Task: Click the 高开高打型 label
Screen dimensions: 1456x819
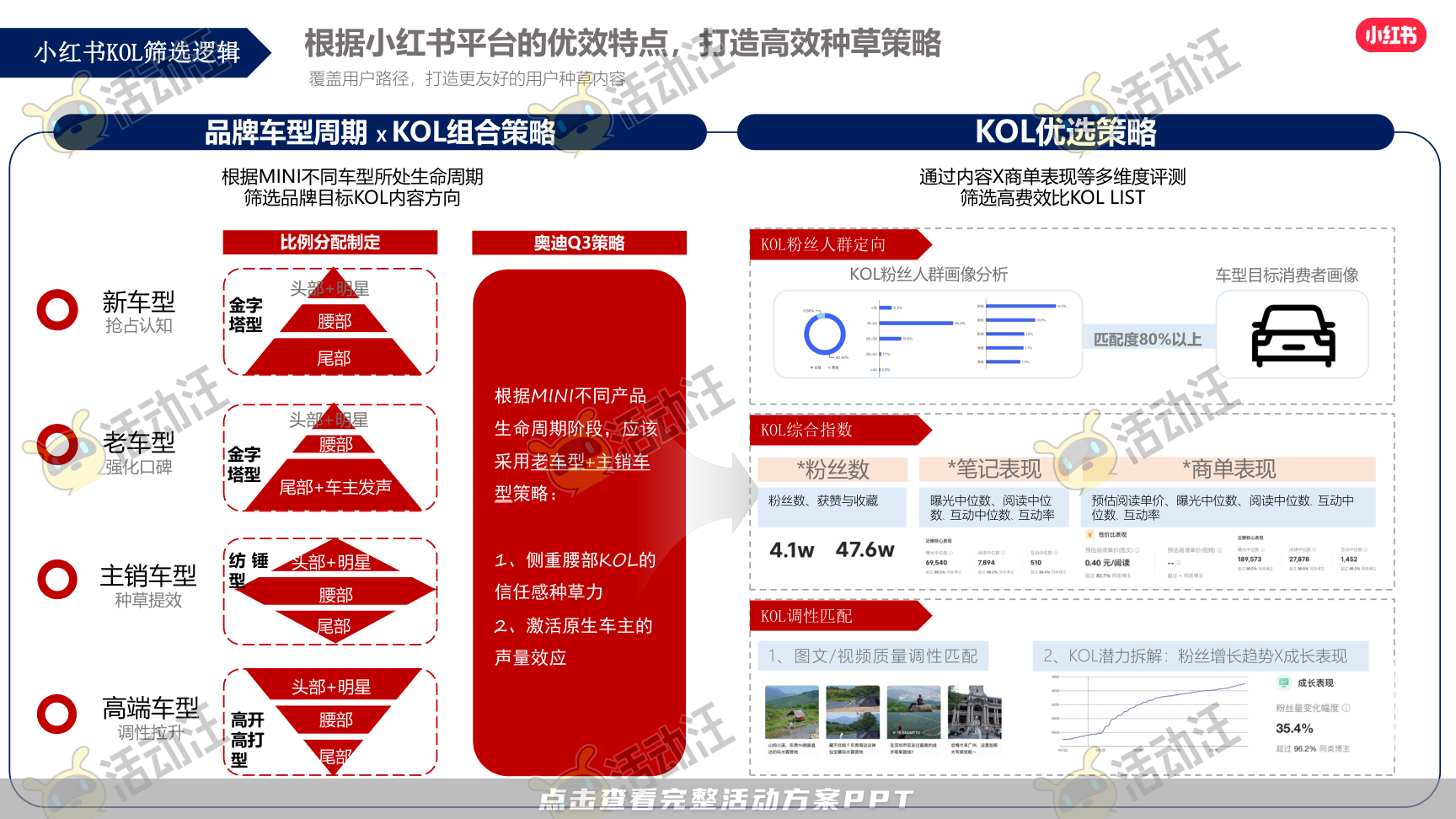Action: pos(247,739)
